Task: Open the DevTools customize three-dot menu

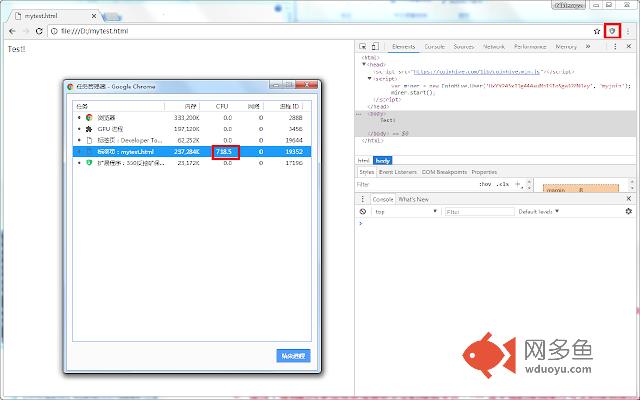Action: pyautogui.click(x=615, y=47)
